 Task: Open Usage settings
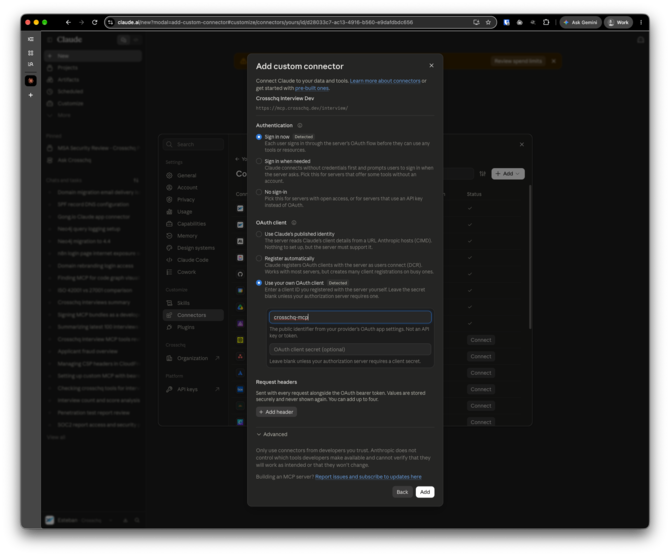coord(185,212)
